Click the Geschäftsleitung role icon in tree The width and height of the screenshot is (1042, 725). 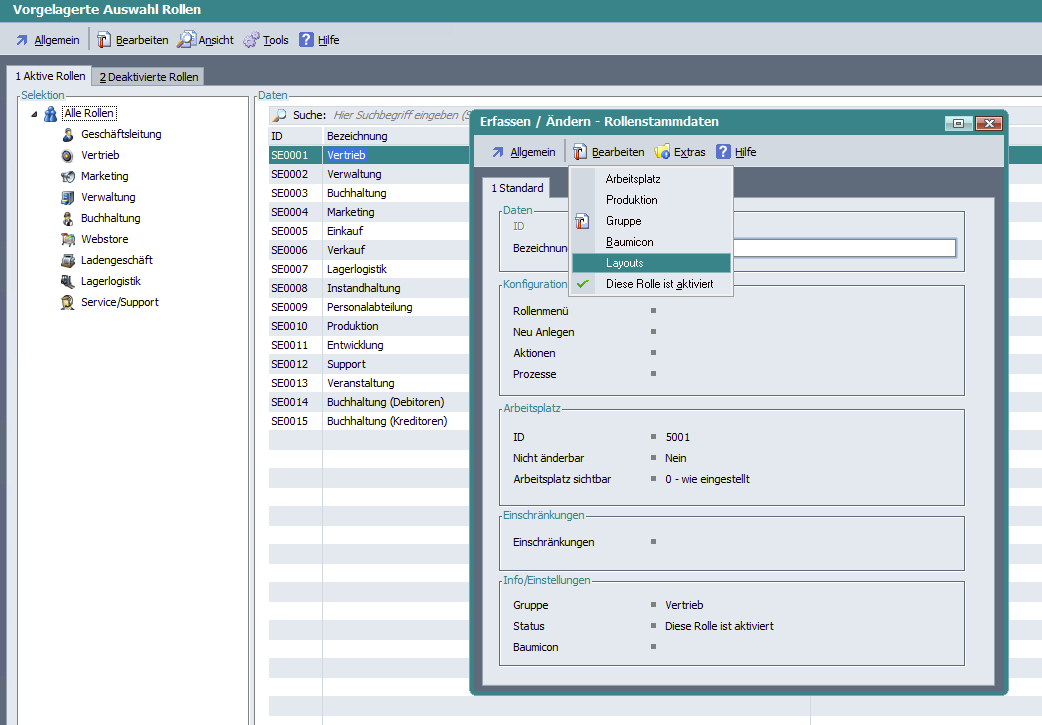pos(67,135)
